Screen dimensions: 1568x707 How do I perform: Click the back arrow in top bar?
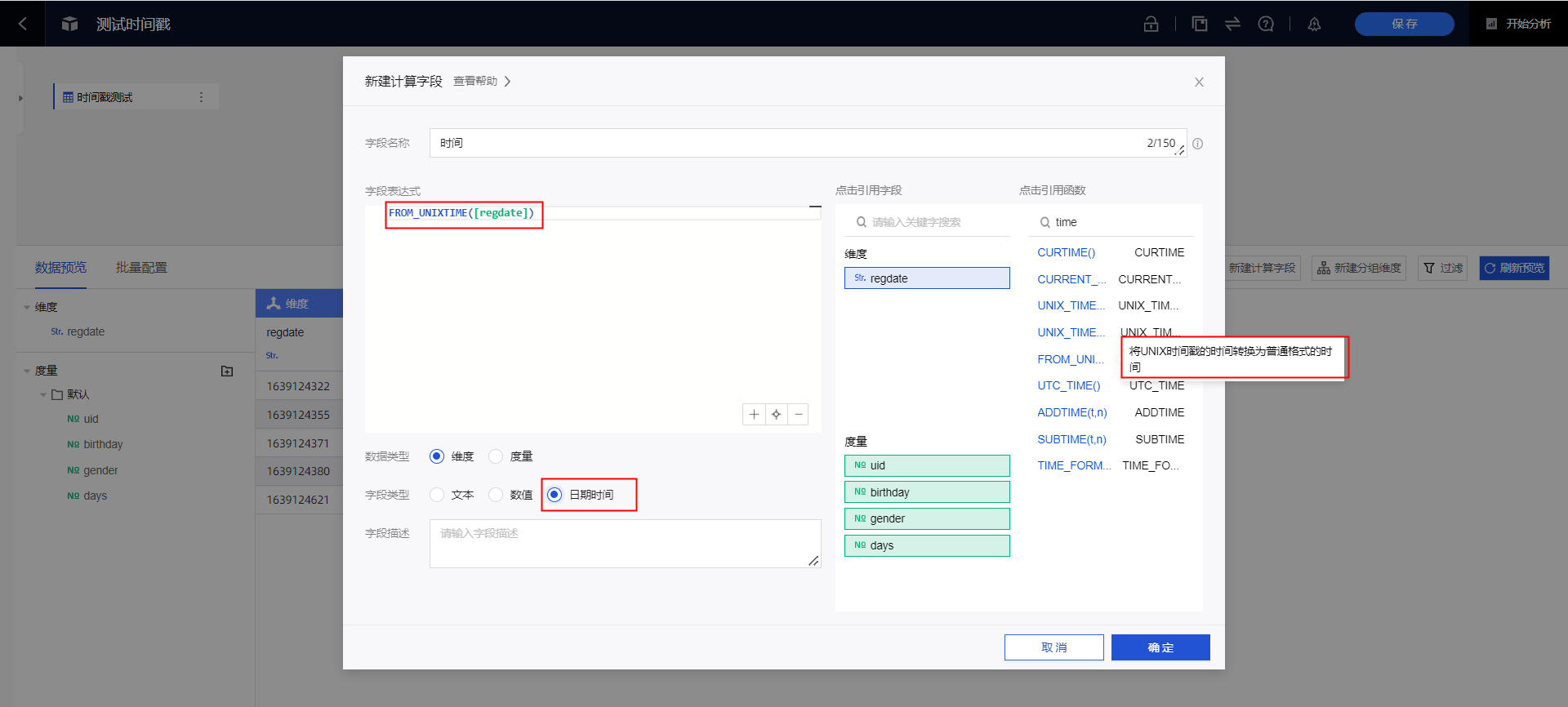pyautogui.click(x=23, y=24)
